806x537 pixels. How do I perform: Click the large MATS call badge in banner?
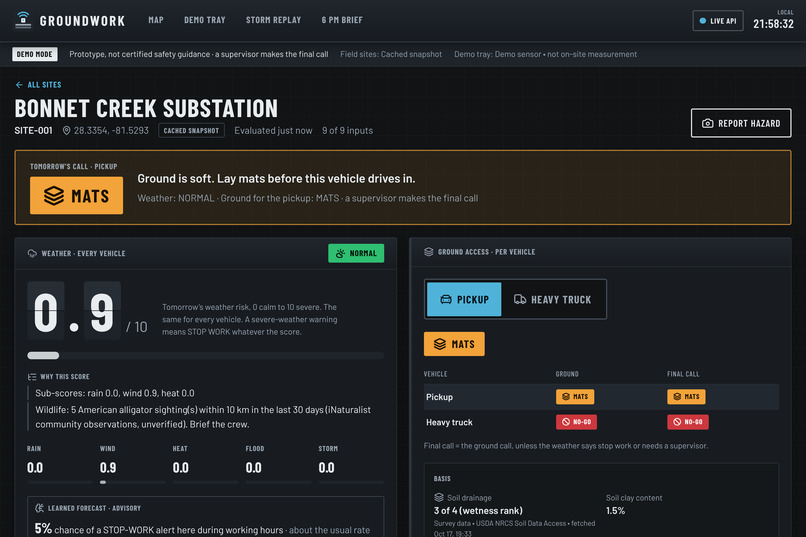click(77, 195)
